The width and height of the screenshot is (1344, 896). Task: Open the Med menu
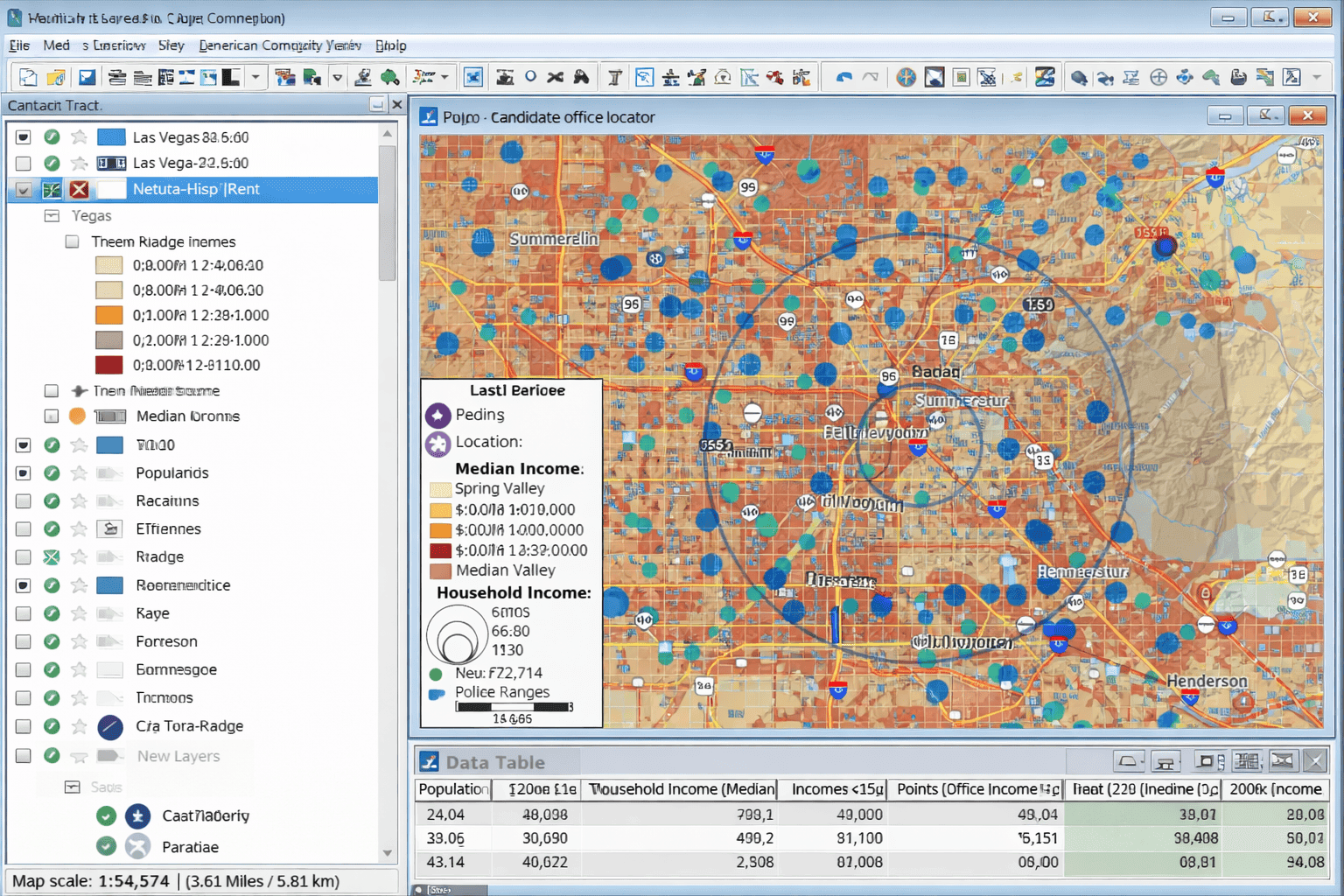point(56,45)
